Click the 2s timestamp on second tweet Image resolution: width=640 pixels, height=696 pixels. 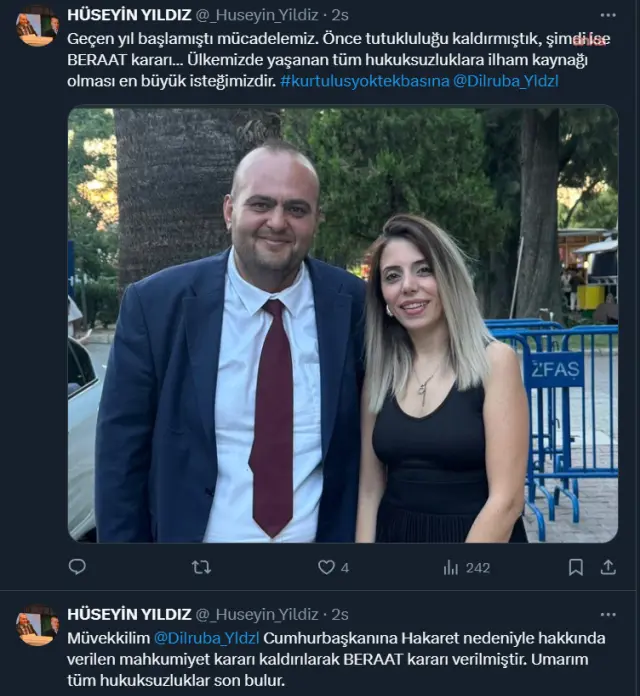coord(340,614)
